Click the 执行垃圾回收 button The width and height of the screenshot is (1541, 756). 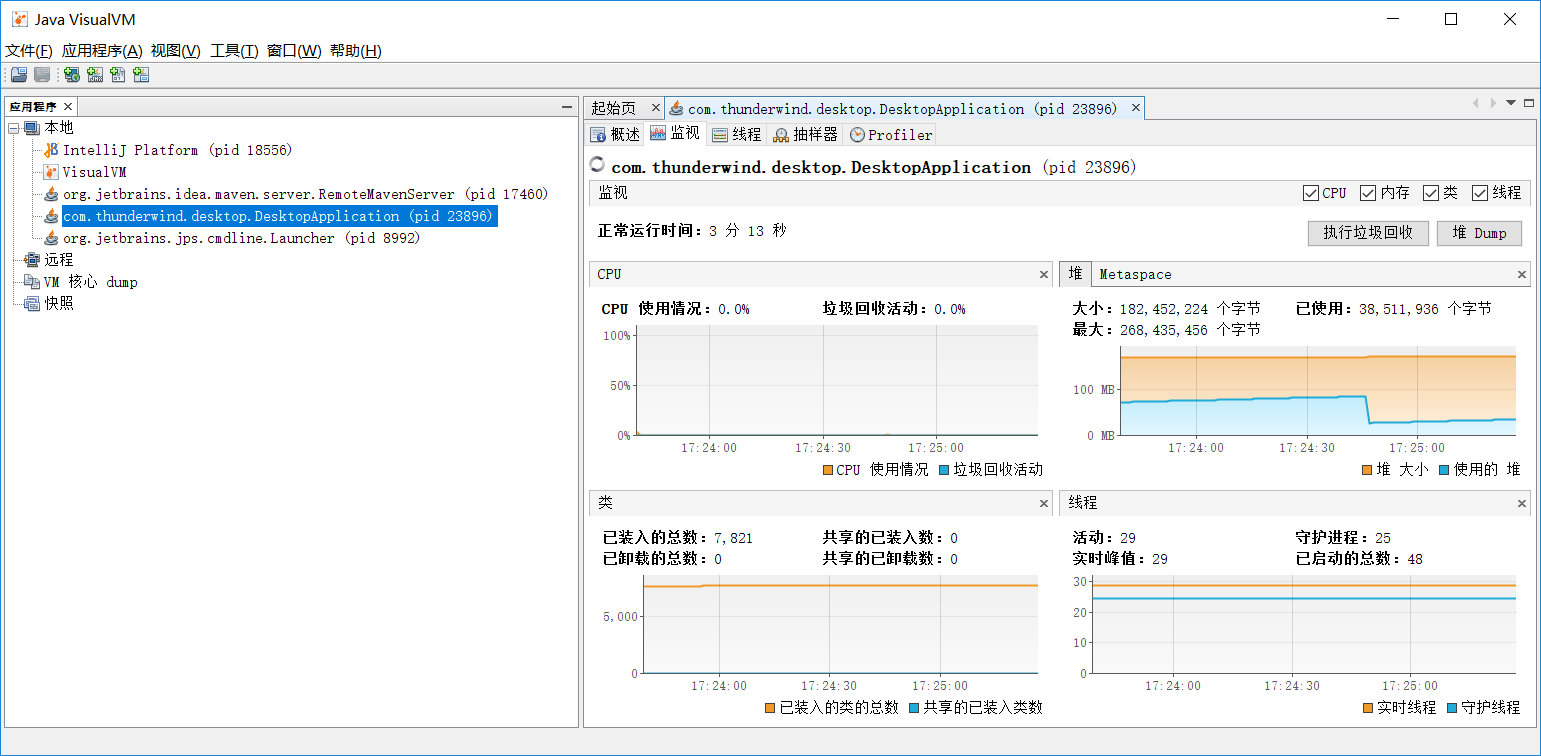pos(1368,233)
